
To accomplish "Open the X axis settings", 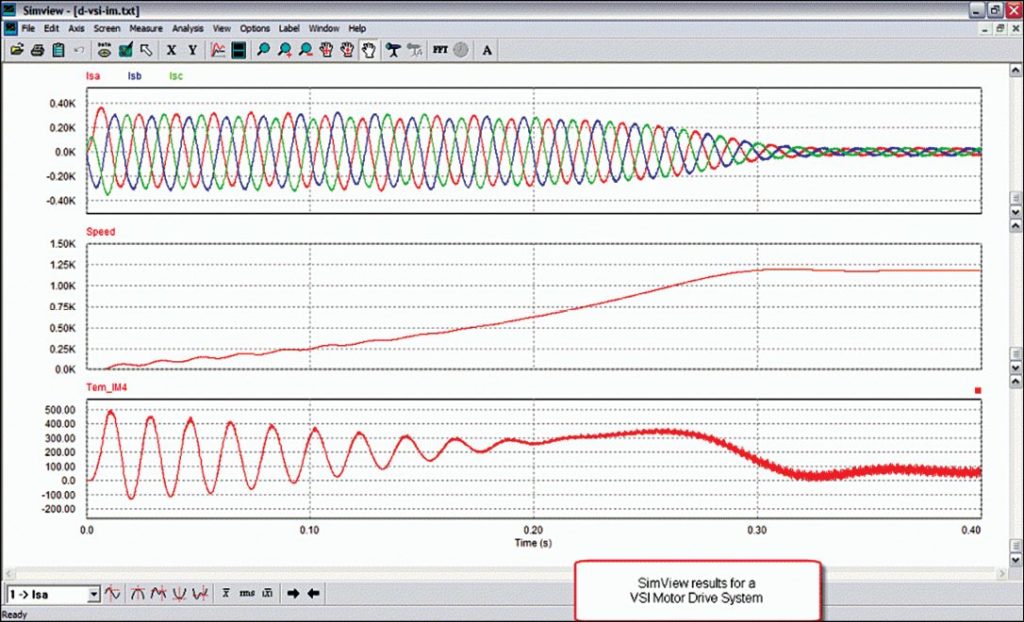I will click(173, 49).
